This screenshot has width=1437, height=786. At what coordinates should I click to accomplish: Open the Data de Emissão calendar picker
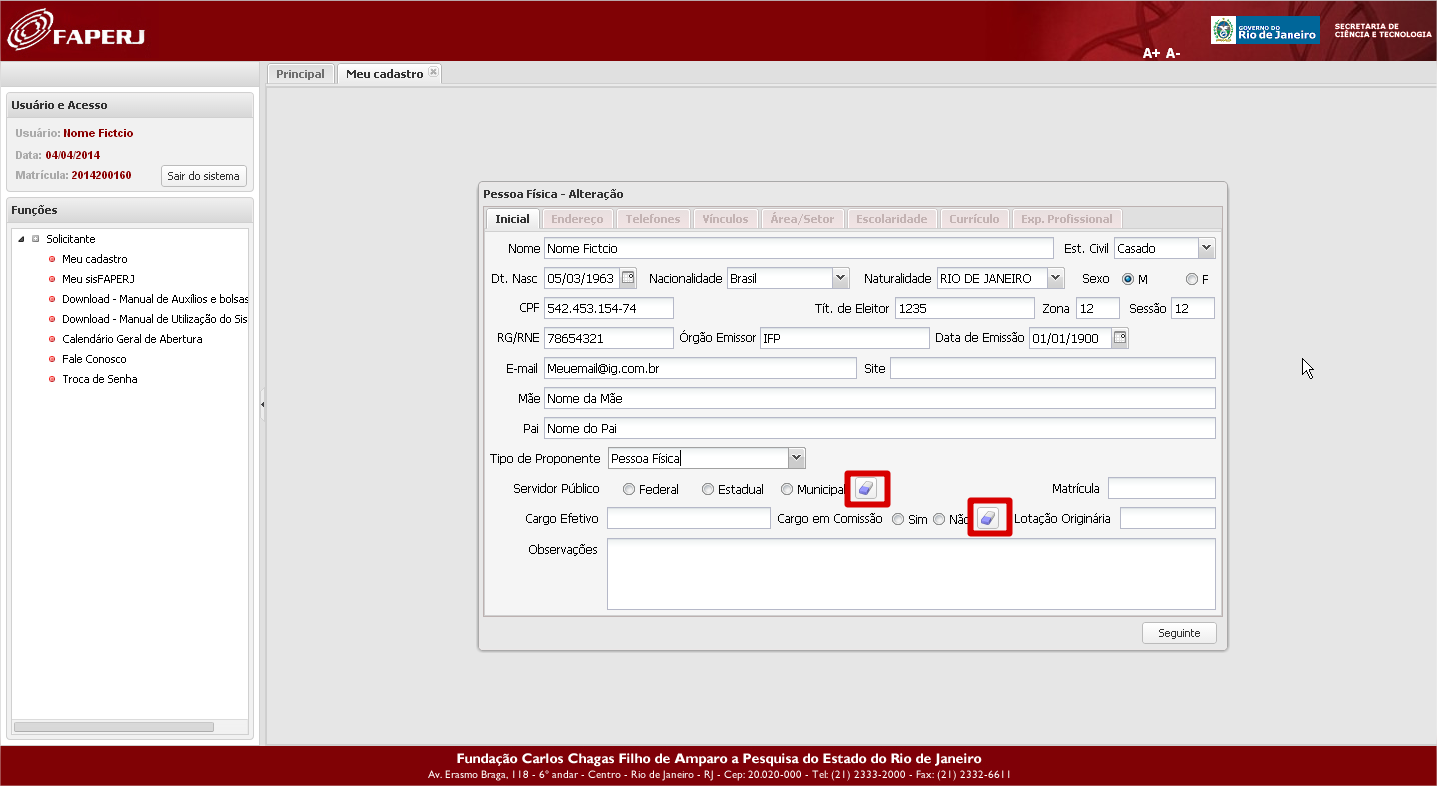tap(1120, 338)
